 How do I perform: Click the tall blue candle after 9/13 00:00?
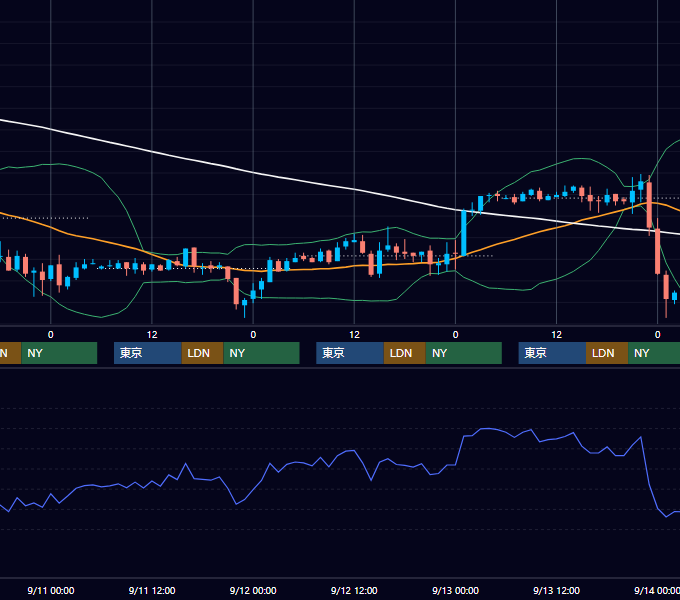coord(464,232)
